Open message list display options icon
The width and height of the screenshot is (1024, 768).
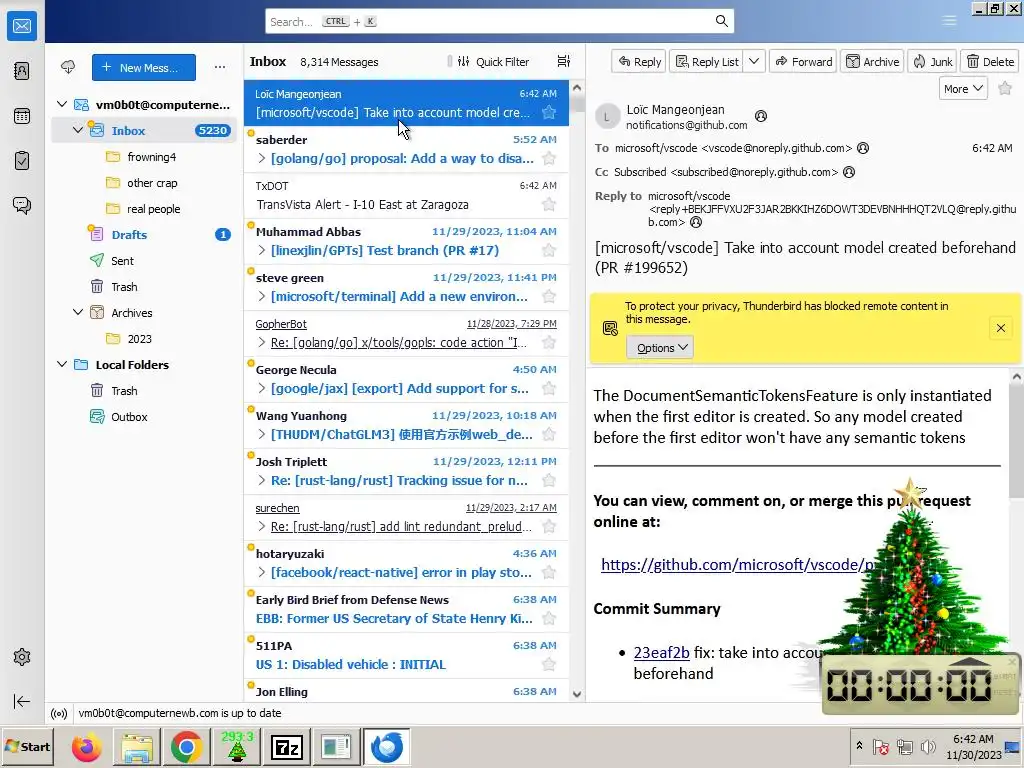coord(564,61)
